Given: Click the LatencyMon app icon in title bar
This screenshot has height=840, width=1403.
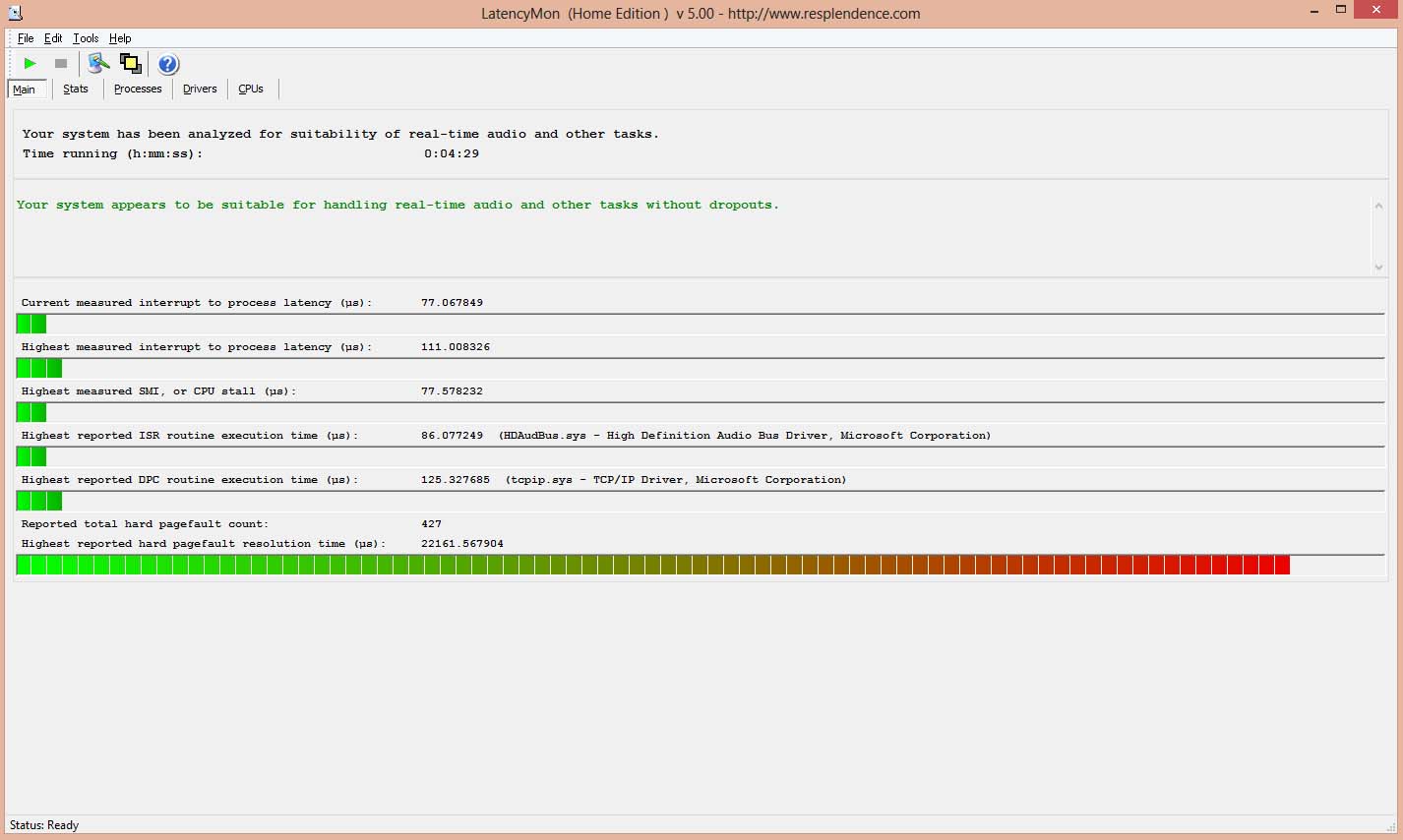Looking at the screenshot, I should pos(15,13).
